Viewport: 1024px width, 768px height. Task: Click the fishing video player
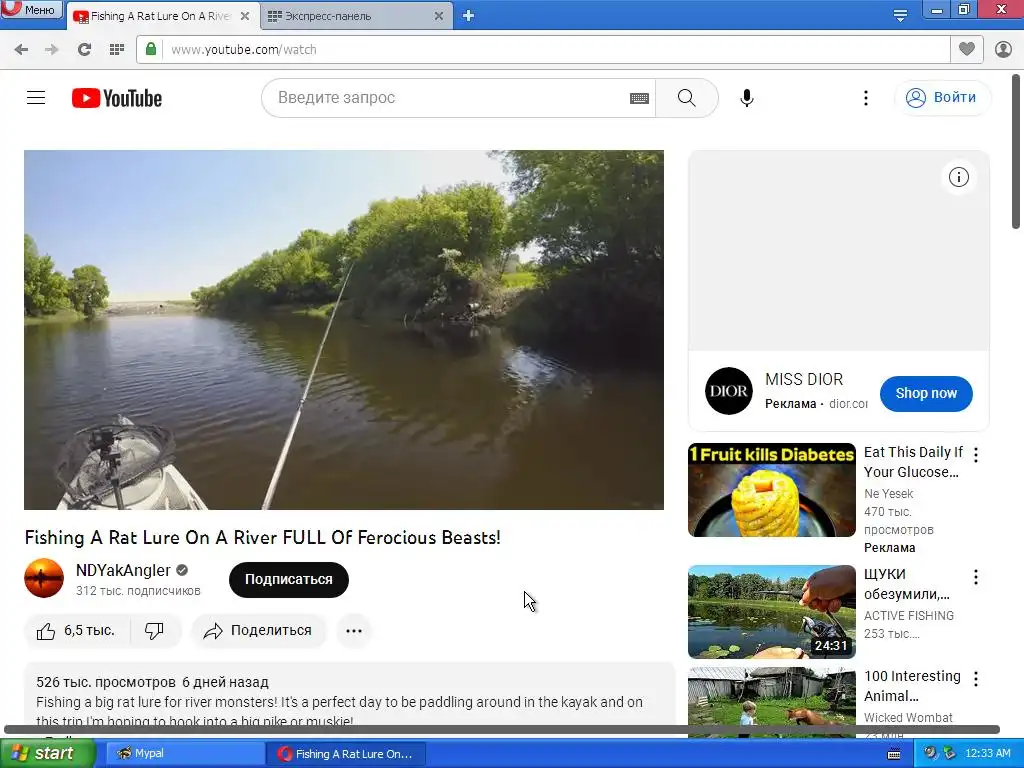[x=344, y=330]
